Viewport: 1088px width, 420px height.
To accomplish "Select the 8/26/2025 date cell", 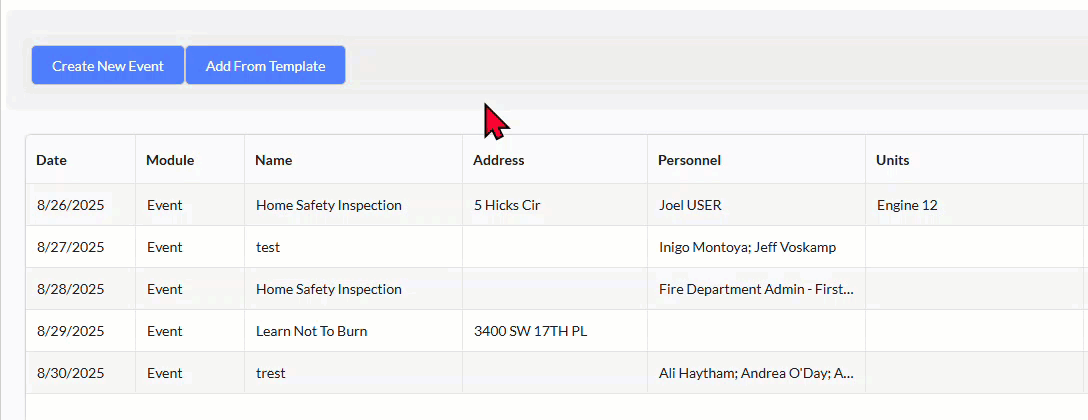I will (71, 205).
